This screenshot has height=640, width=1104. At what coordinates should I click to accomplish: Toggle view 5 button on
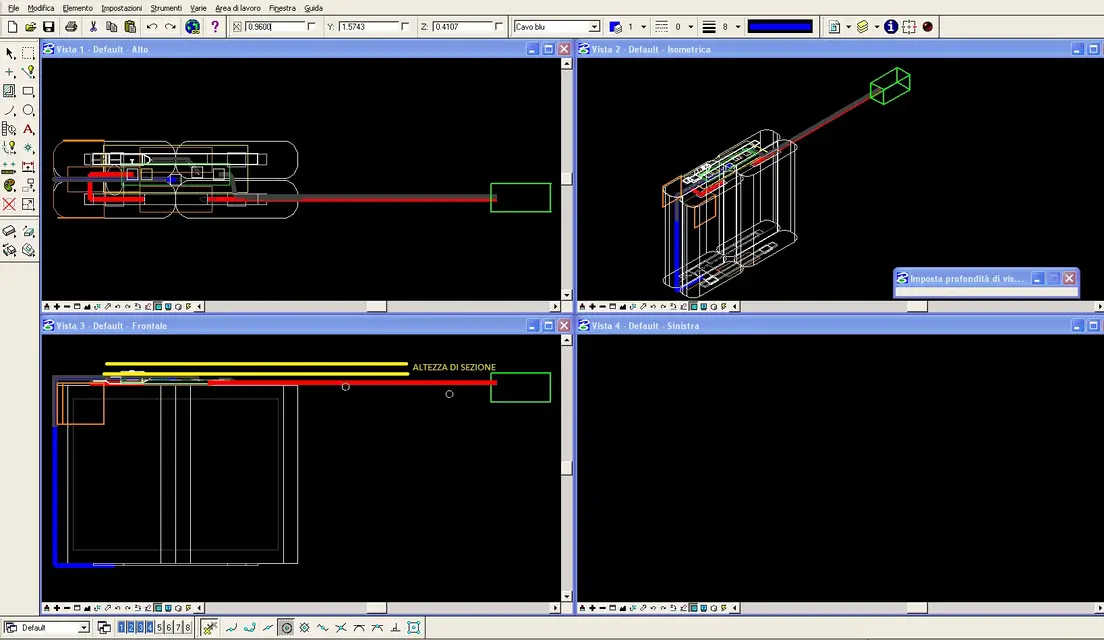coord(159,628)
